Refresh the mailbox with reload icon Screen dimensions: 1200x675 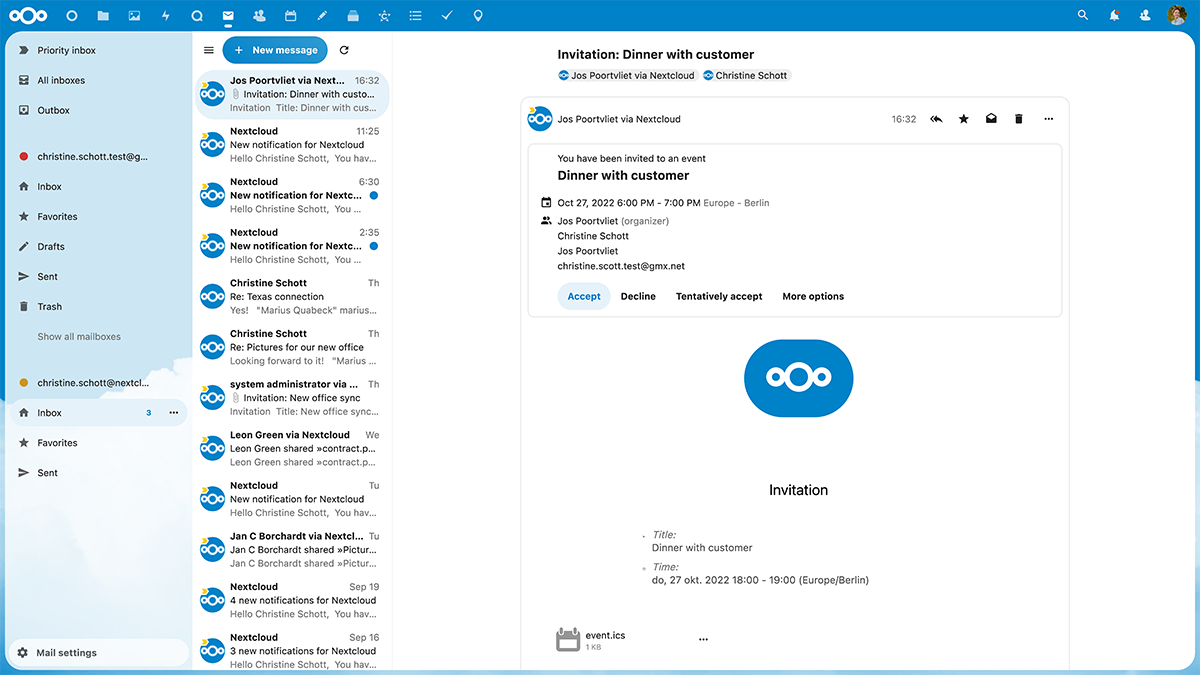[344, 50]
